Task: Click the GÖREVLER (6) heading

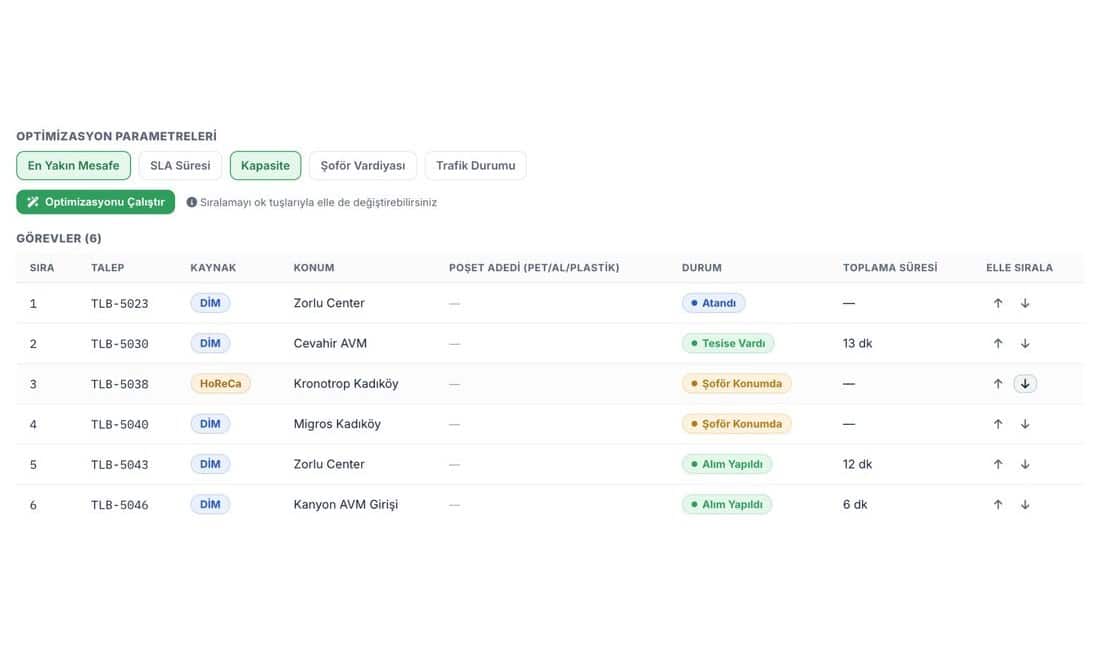Action: (x=59, y=238)
